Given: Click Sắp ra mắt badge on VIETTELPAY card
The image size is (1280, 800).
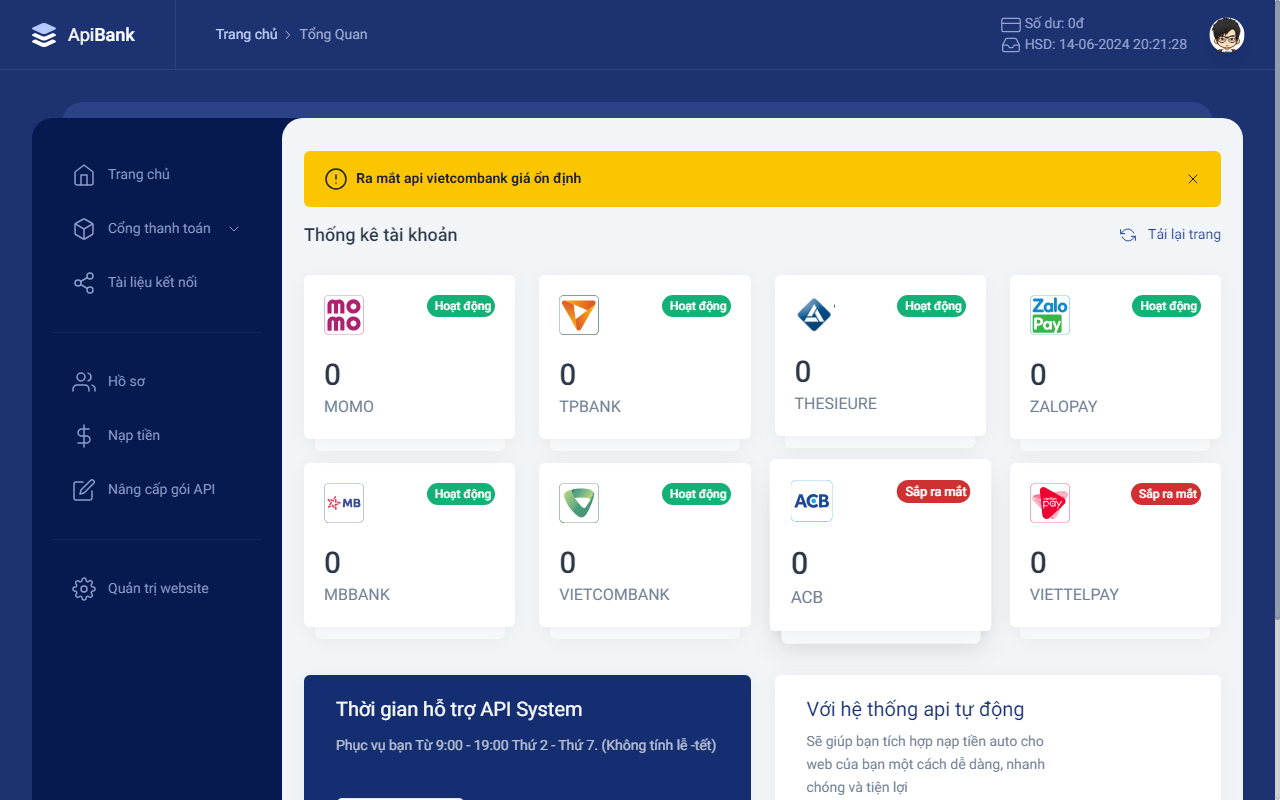Looking at the screenshot, I should (x=1166, y=494).
